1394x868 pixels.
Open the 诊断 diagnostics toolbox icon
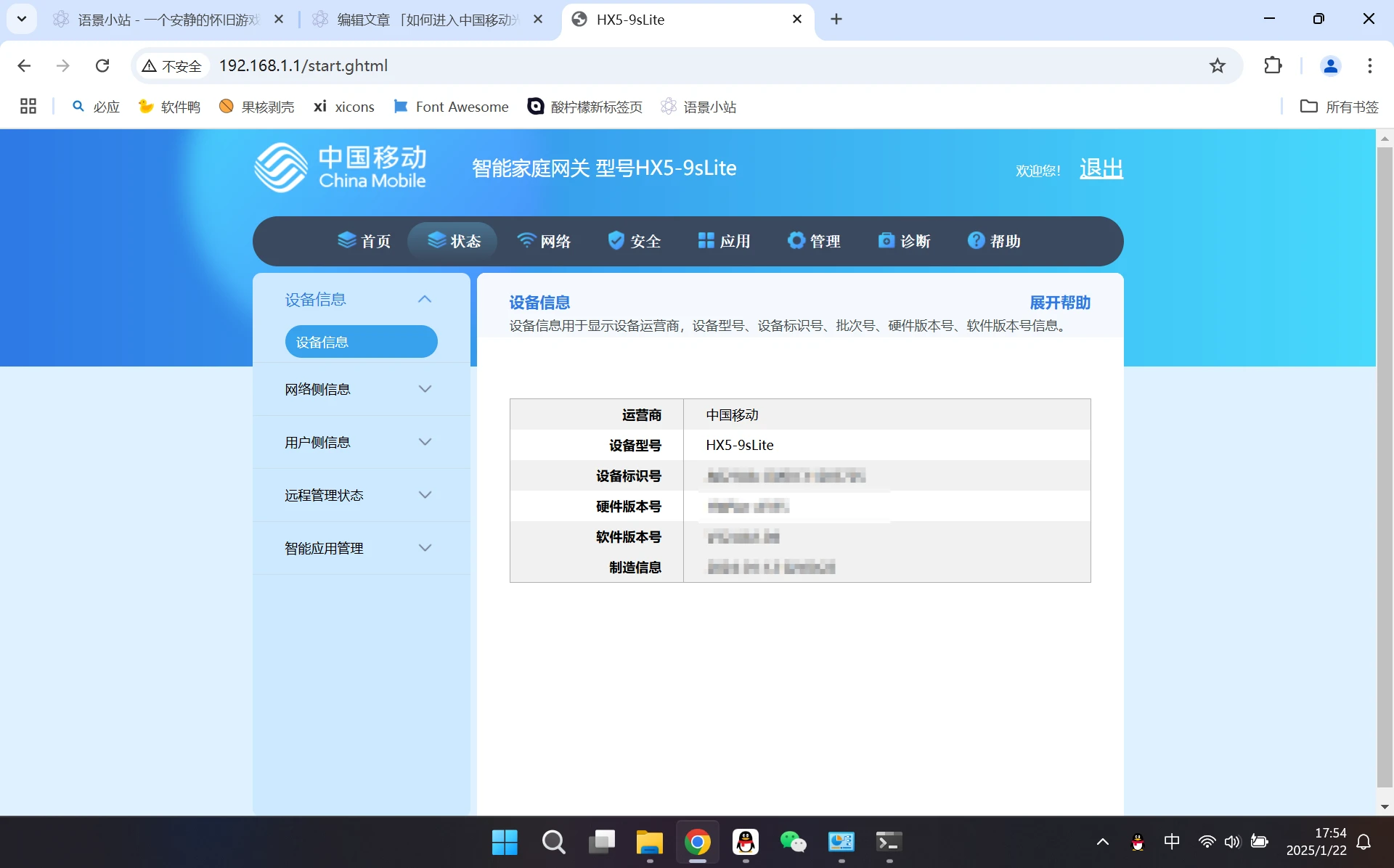click(886, 240)
